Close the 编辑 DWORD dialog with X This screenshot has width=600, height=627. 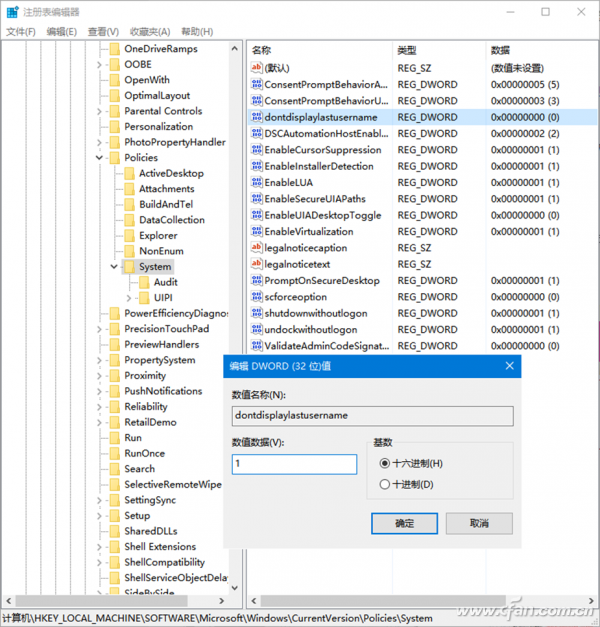509,366
